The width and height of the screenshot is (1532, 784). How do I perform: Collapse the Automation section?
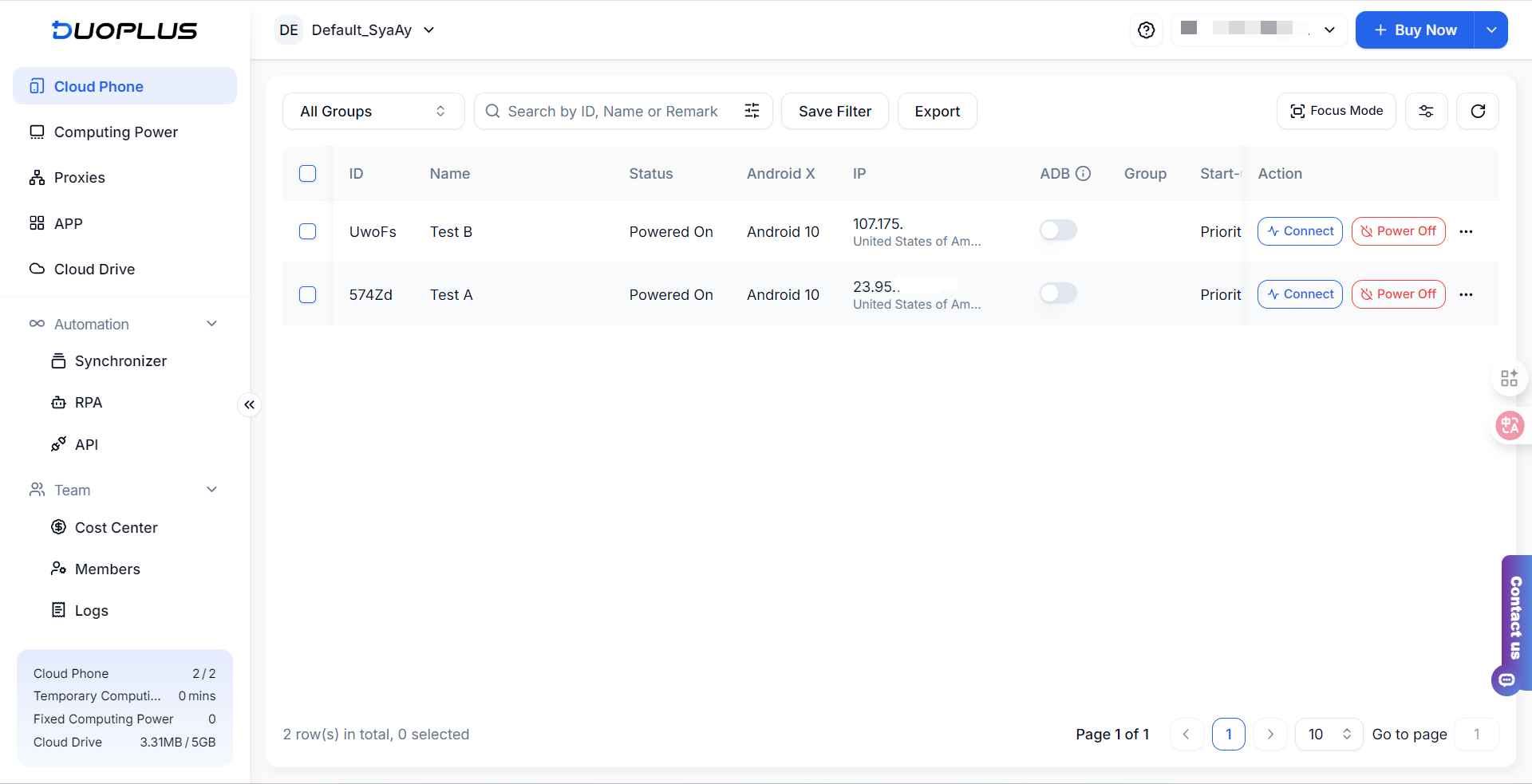click(211, 324)
